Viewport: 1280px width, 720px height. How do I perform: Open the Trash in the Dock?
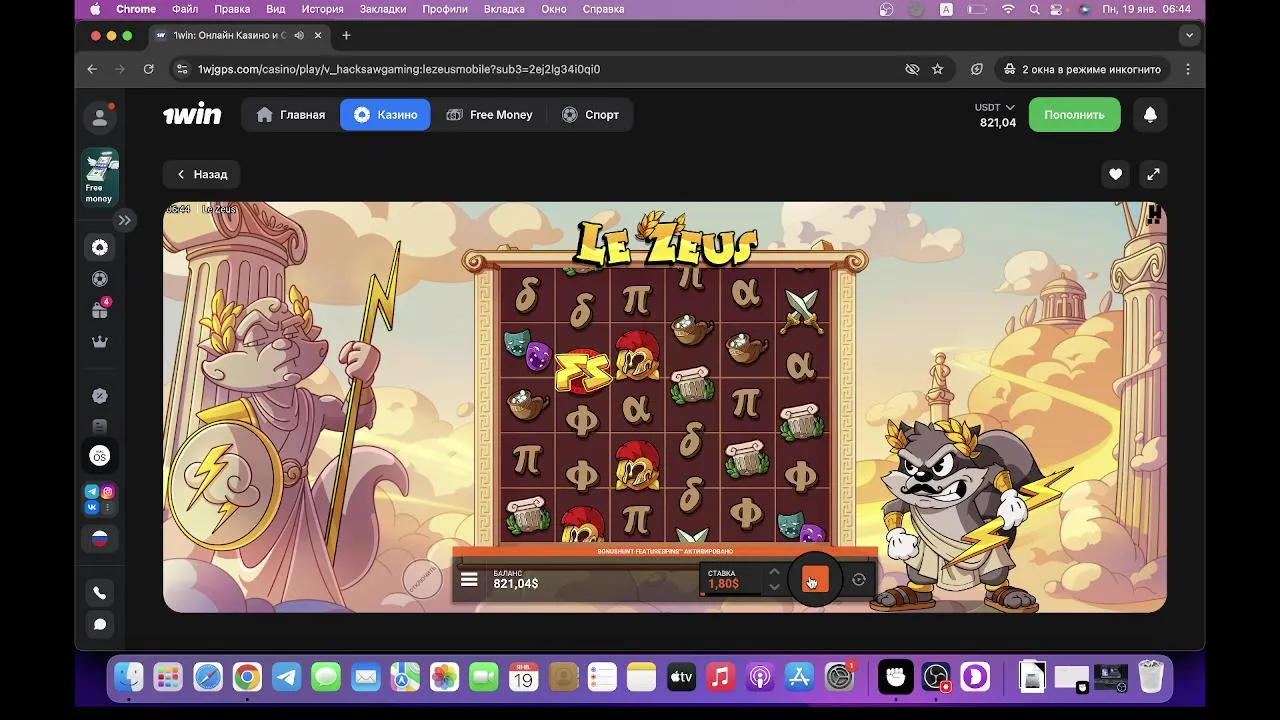pyautogui.click(x=1152, y=678)
